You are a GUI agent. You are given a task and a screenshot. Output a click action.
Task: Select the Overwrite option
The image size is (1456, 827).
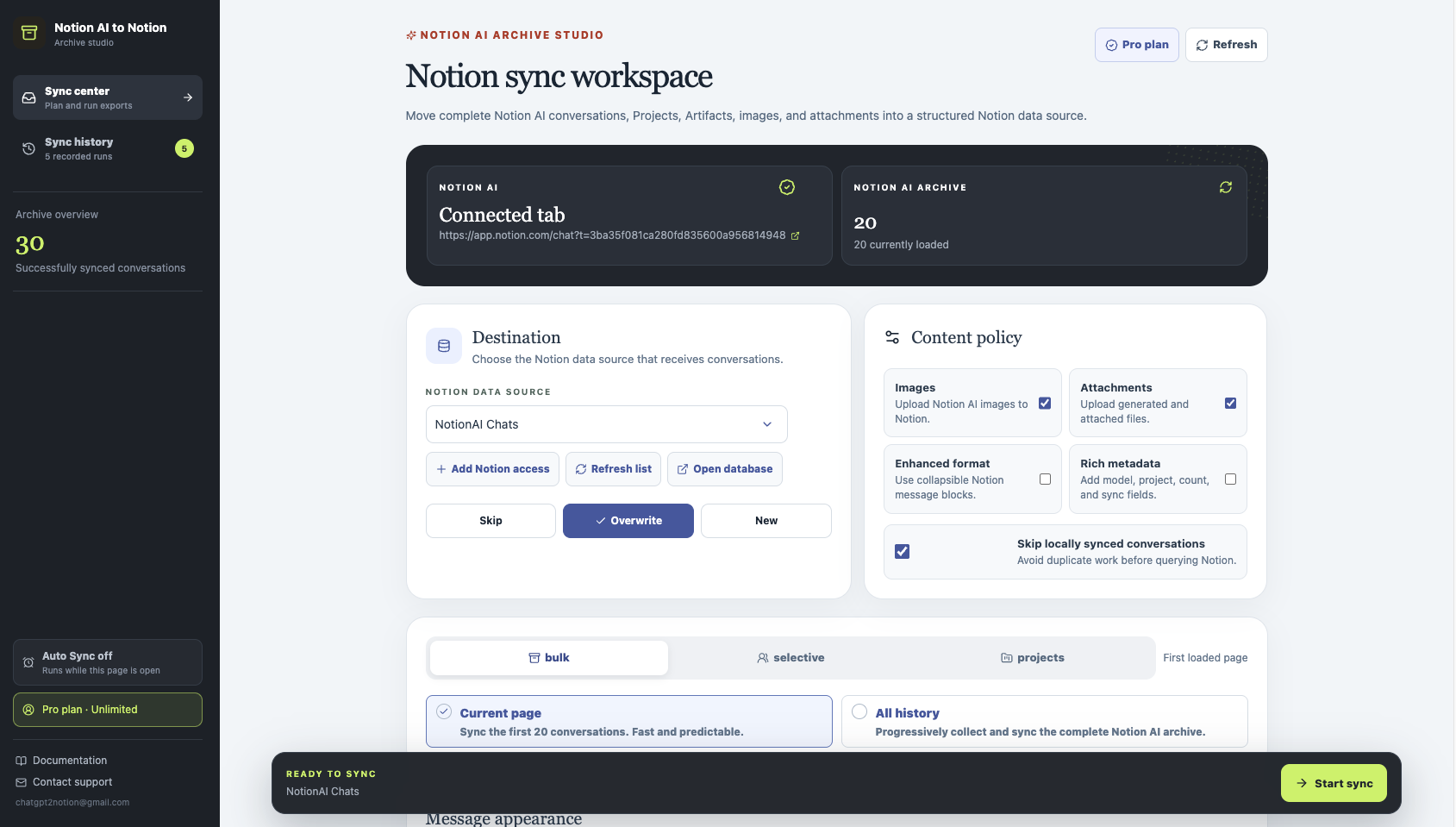coord(628,521)
